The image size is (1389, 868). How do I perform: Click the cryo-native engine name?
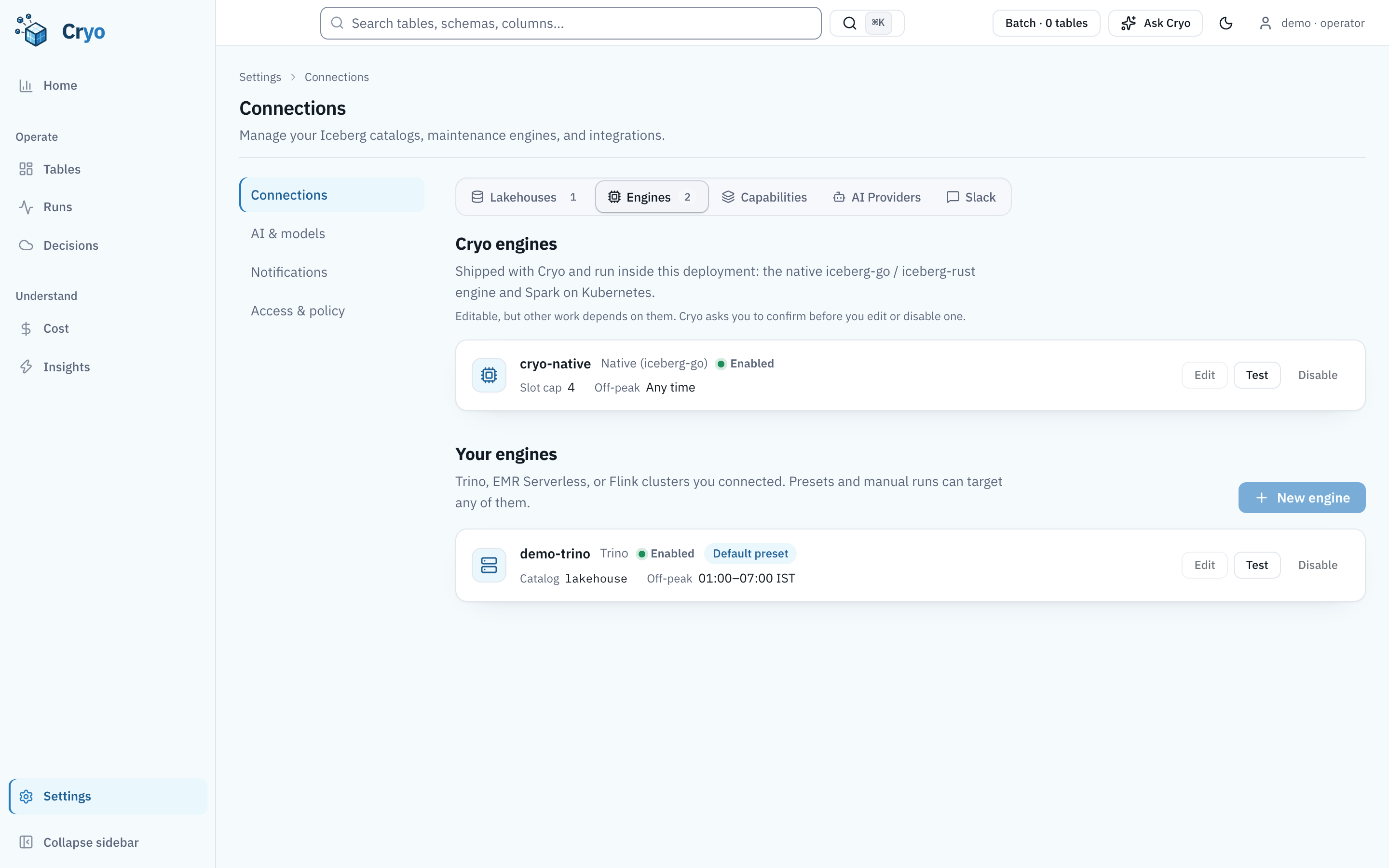555,364
